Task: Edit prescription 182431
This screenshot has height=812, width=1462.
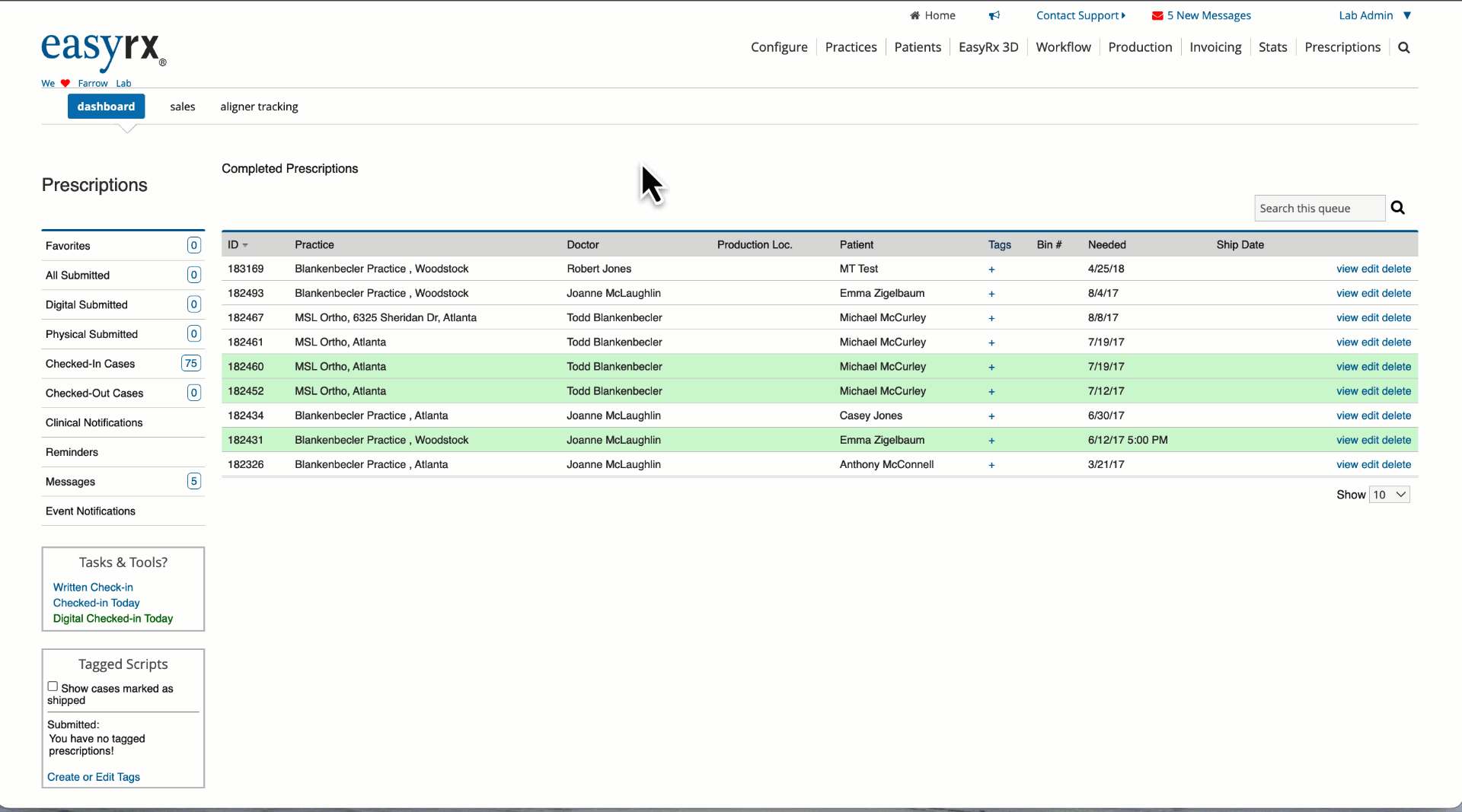Action: (x=1370, y=440)
